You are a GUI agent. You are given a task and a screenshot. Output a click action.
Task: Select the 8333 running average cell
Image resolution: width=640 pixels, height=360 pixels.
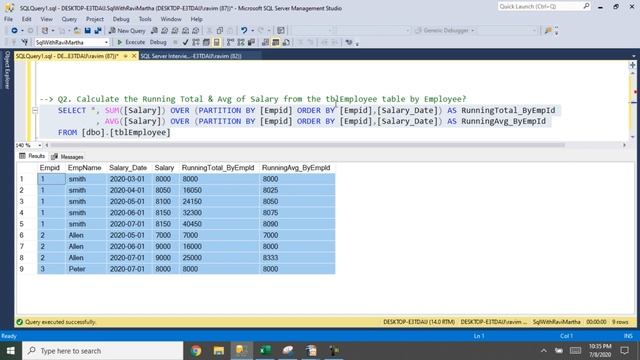coord(297,258)
